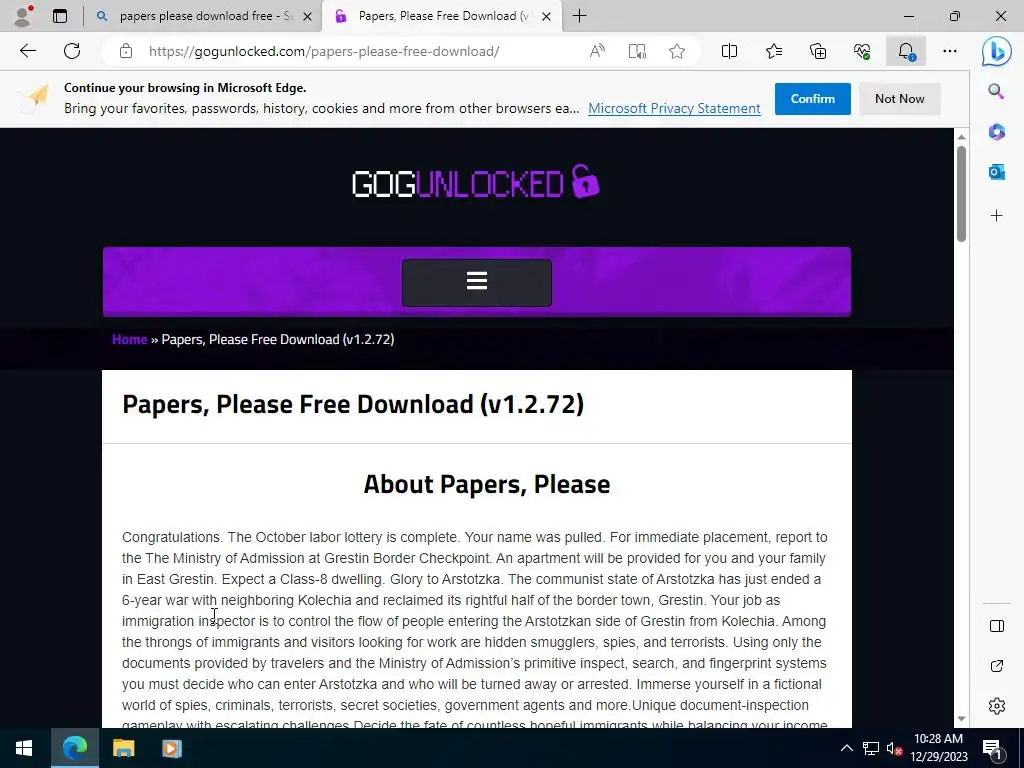Toggle the sidebar panel icon

997,626
